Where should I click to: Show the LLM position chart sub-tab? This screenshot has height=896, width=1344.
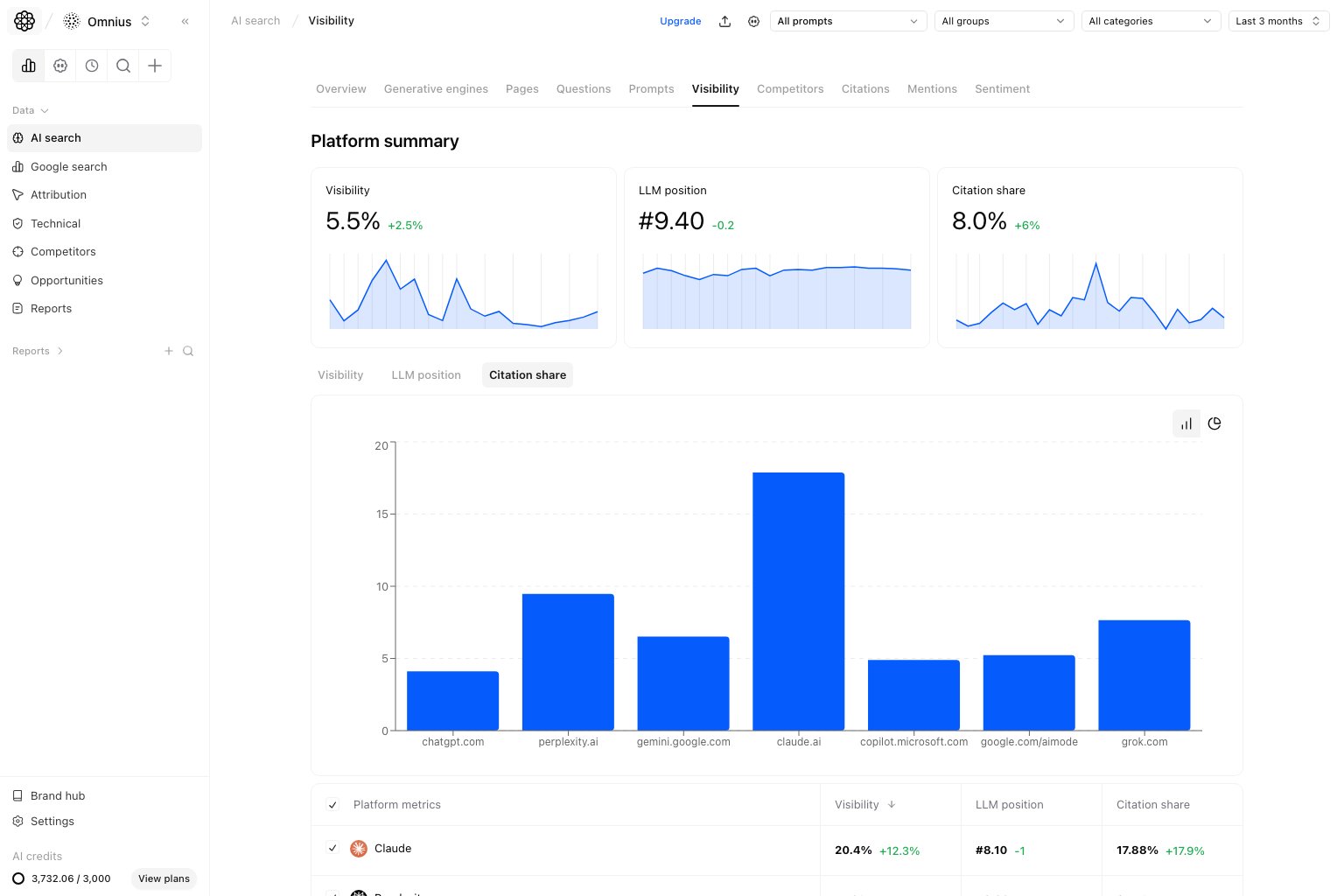pos(426,375)
